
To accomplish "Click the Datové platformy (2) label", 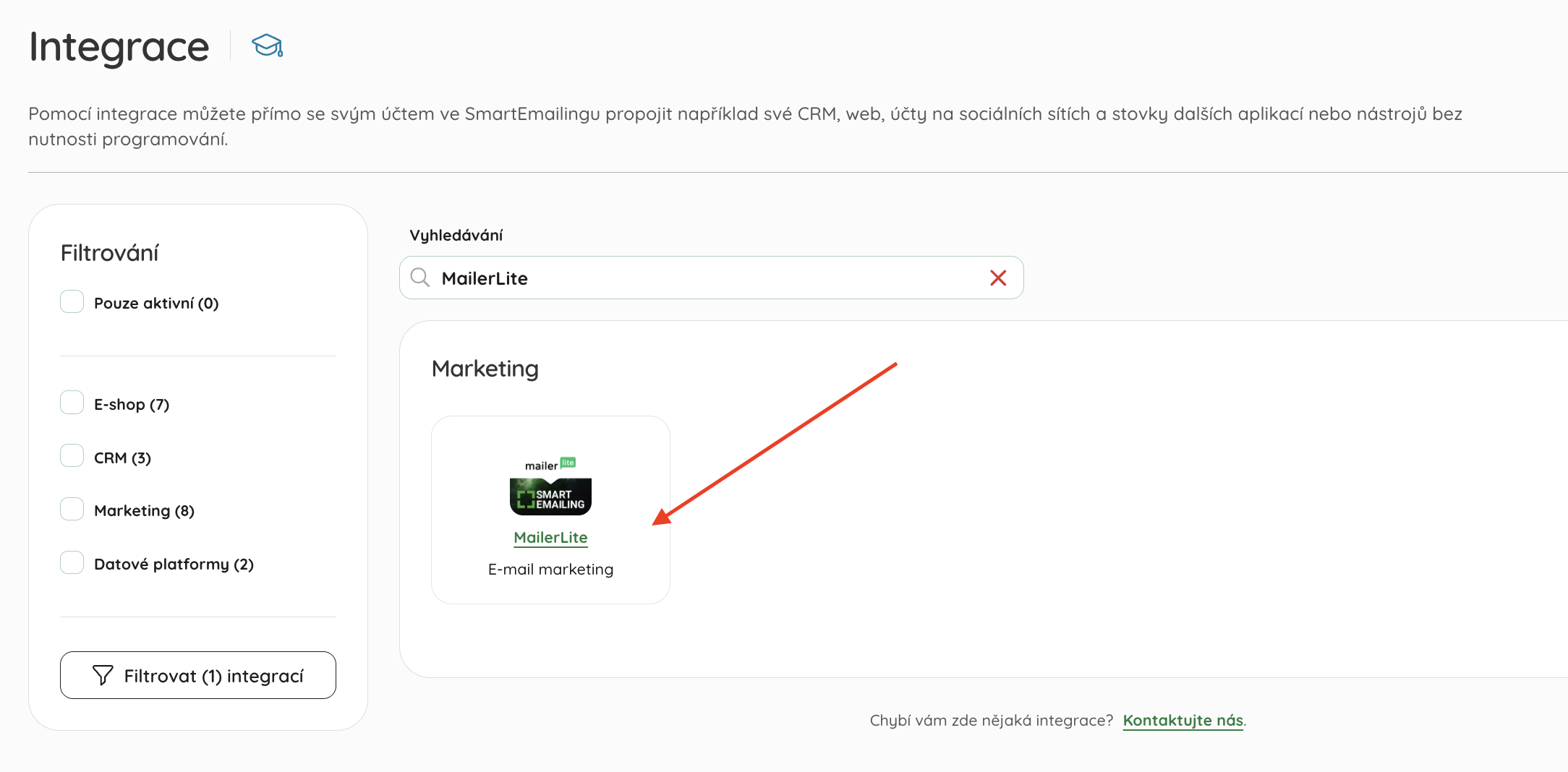I will pyautogui.click(x=174, y=565).
